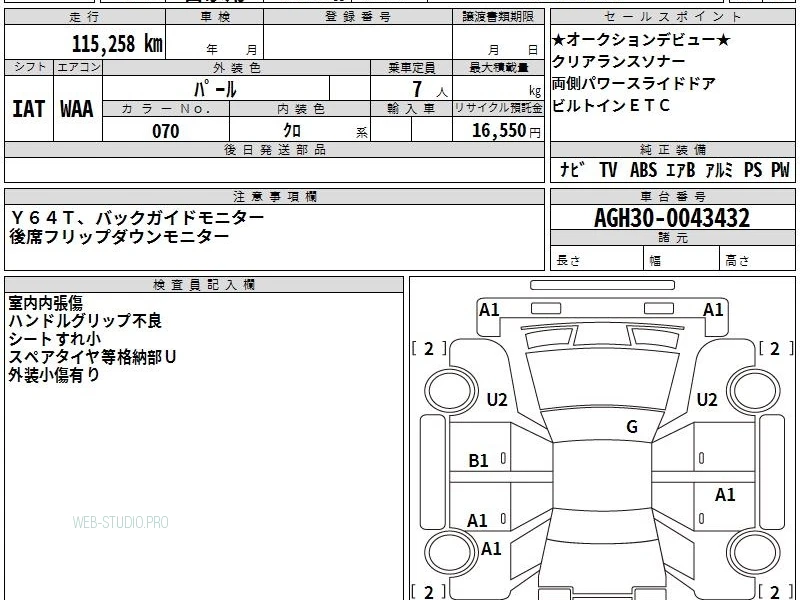Screen dimensions: 800x600
Task: Select the note "シートすれ小"
Action: [55, 339]
